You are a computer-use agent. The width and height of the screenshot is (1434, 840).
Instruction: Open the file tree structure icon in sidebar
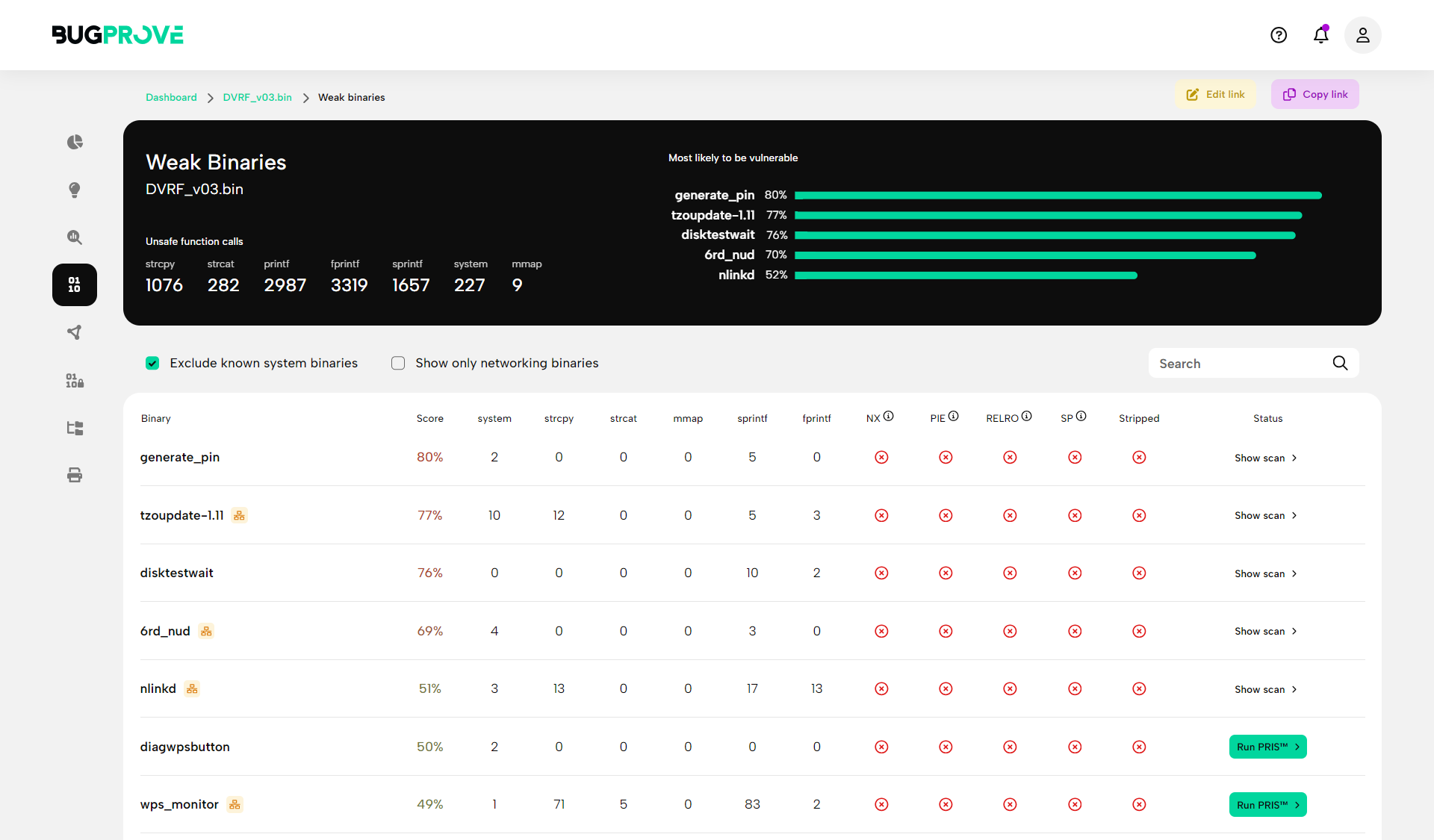75,428
